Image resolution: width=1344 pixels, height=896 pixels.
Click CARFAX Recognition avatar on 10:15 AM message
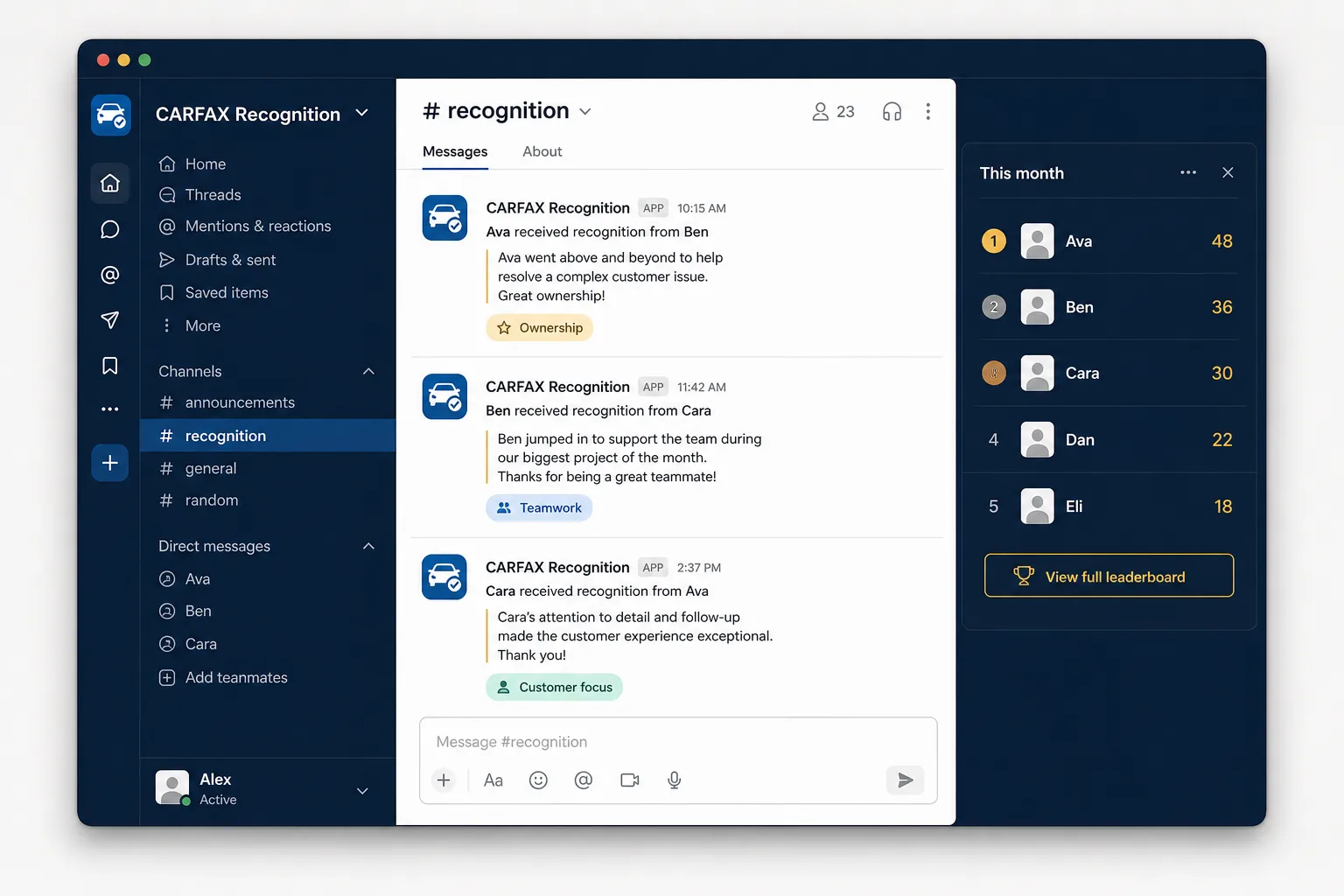[x=444, y=217]
